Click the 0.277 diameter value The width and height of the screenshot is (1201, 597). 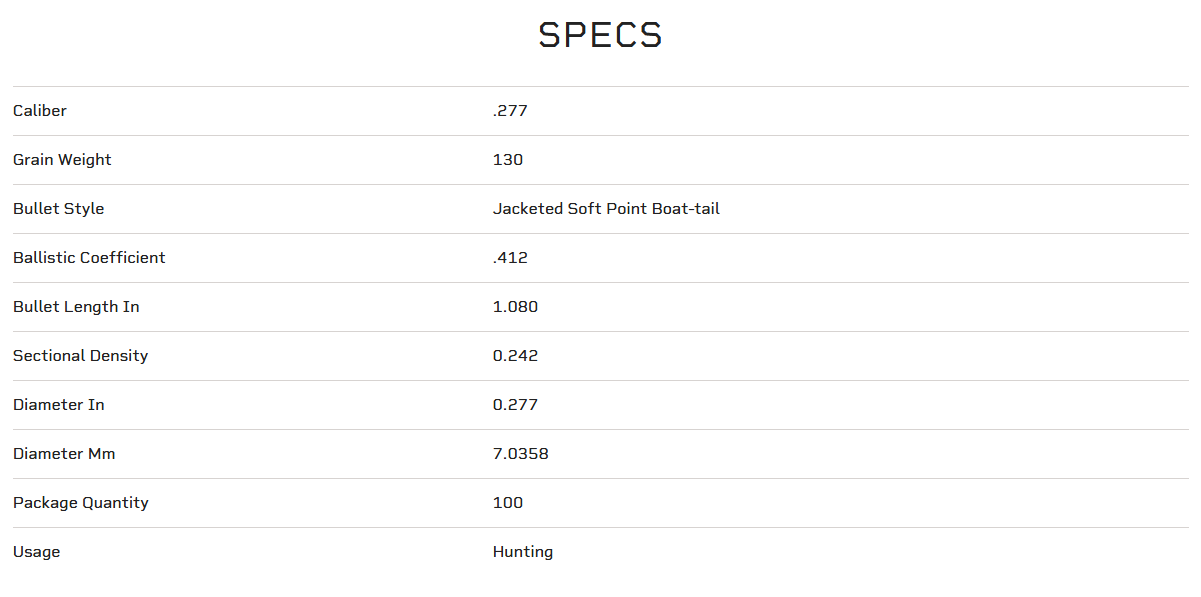point(515,405)
